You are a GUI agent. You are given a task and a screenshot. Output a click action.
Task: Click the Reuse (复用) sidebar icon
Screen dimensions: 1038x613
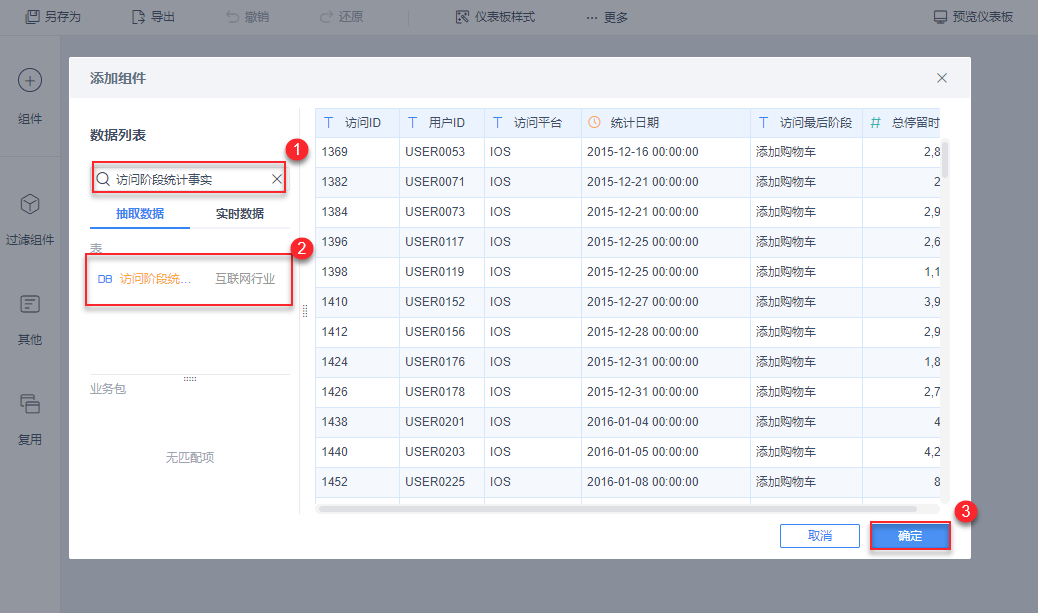[x=30, y=404]
